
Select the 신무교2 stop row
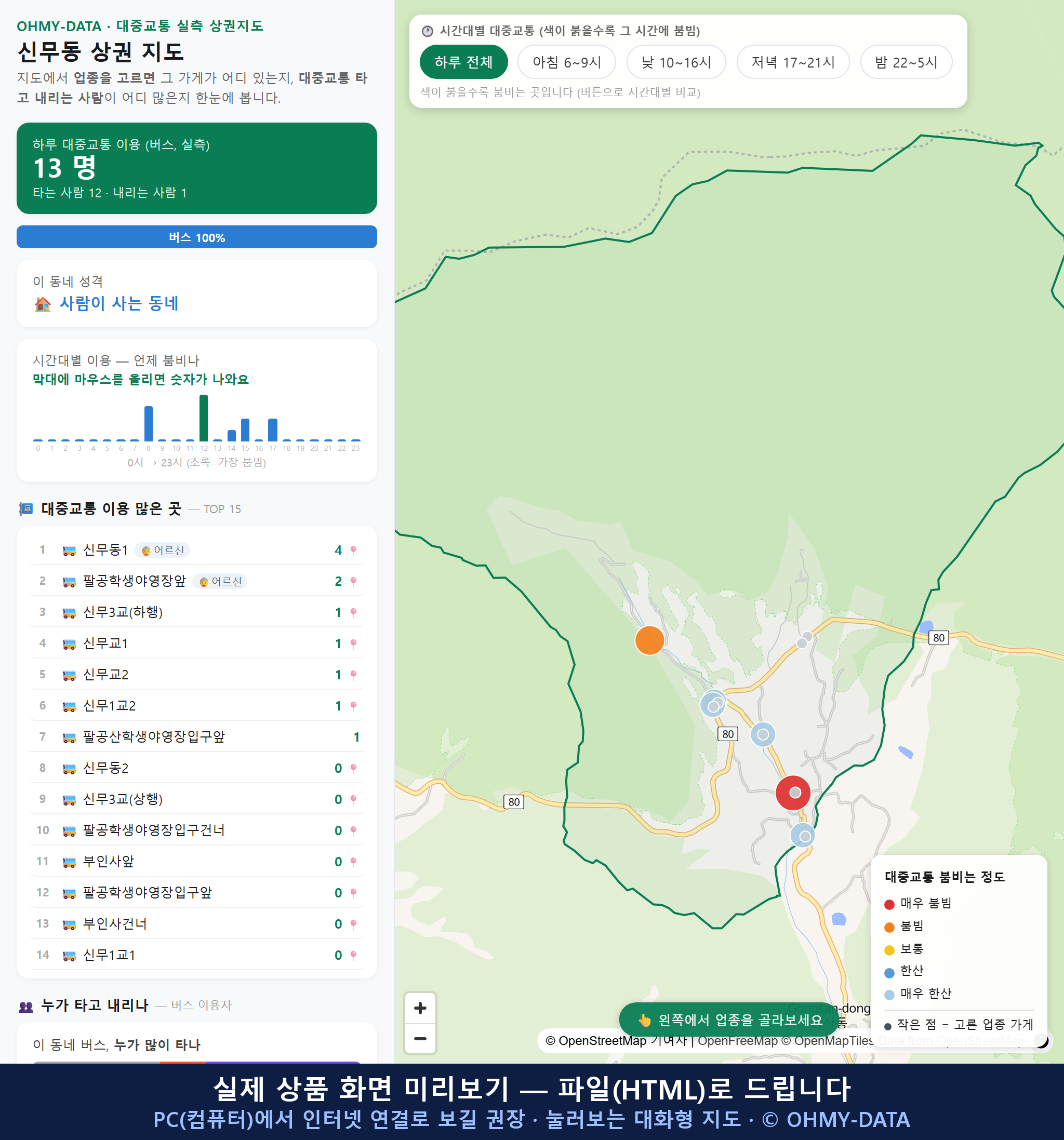(197, 675)
